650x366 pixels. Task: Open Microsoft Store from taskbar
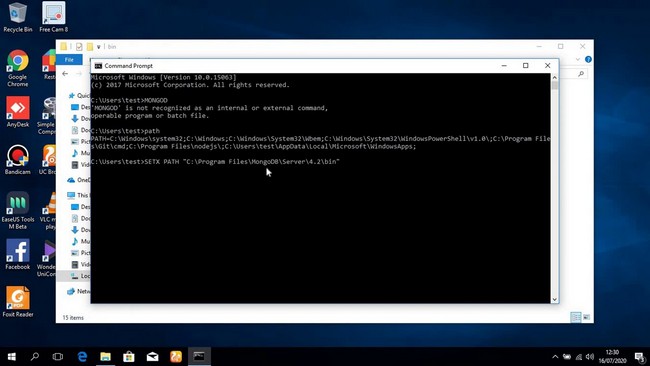129,356
